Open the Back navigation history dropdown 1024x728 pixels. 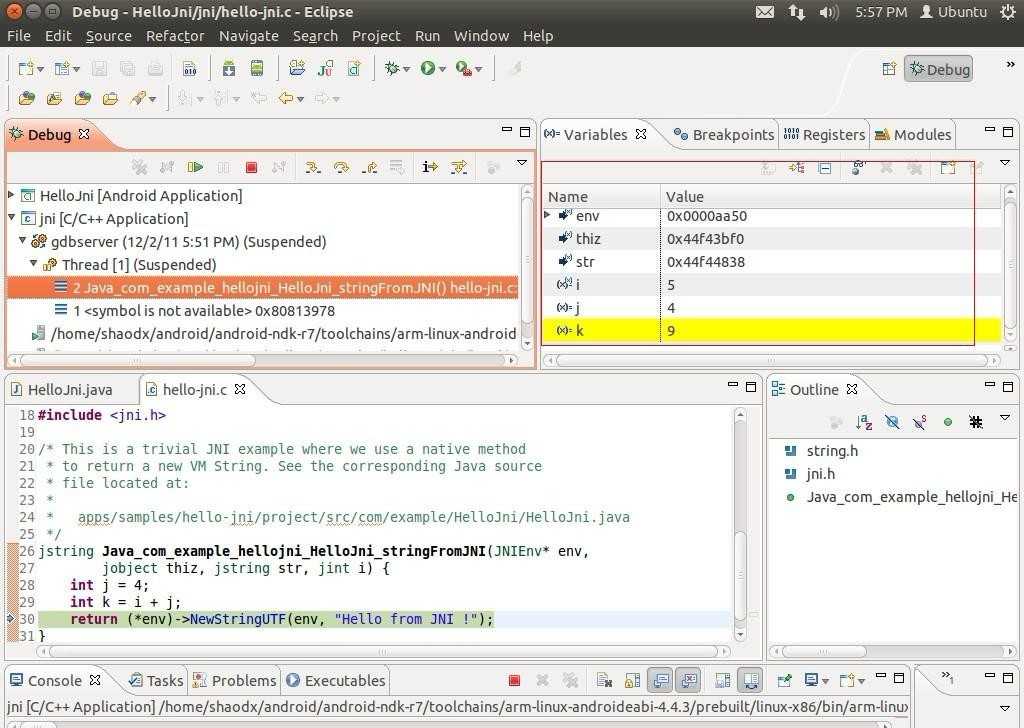(x=300, y=99)
